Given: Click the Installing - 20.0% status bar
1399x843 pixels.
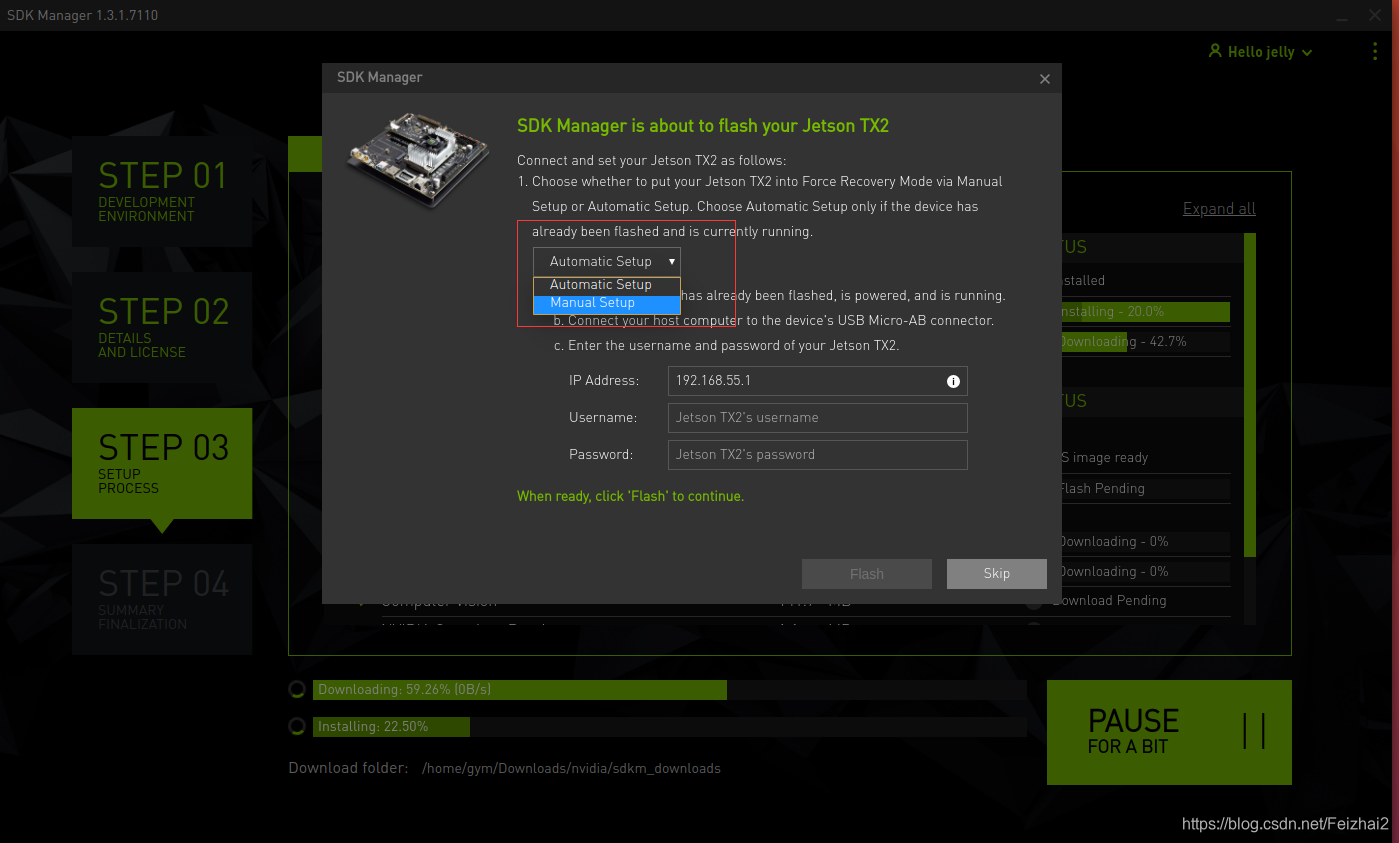Looking at the screenshot, I should tap(1145, 312).
